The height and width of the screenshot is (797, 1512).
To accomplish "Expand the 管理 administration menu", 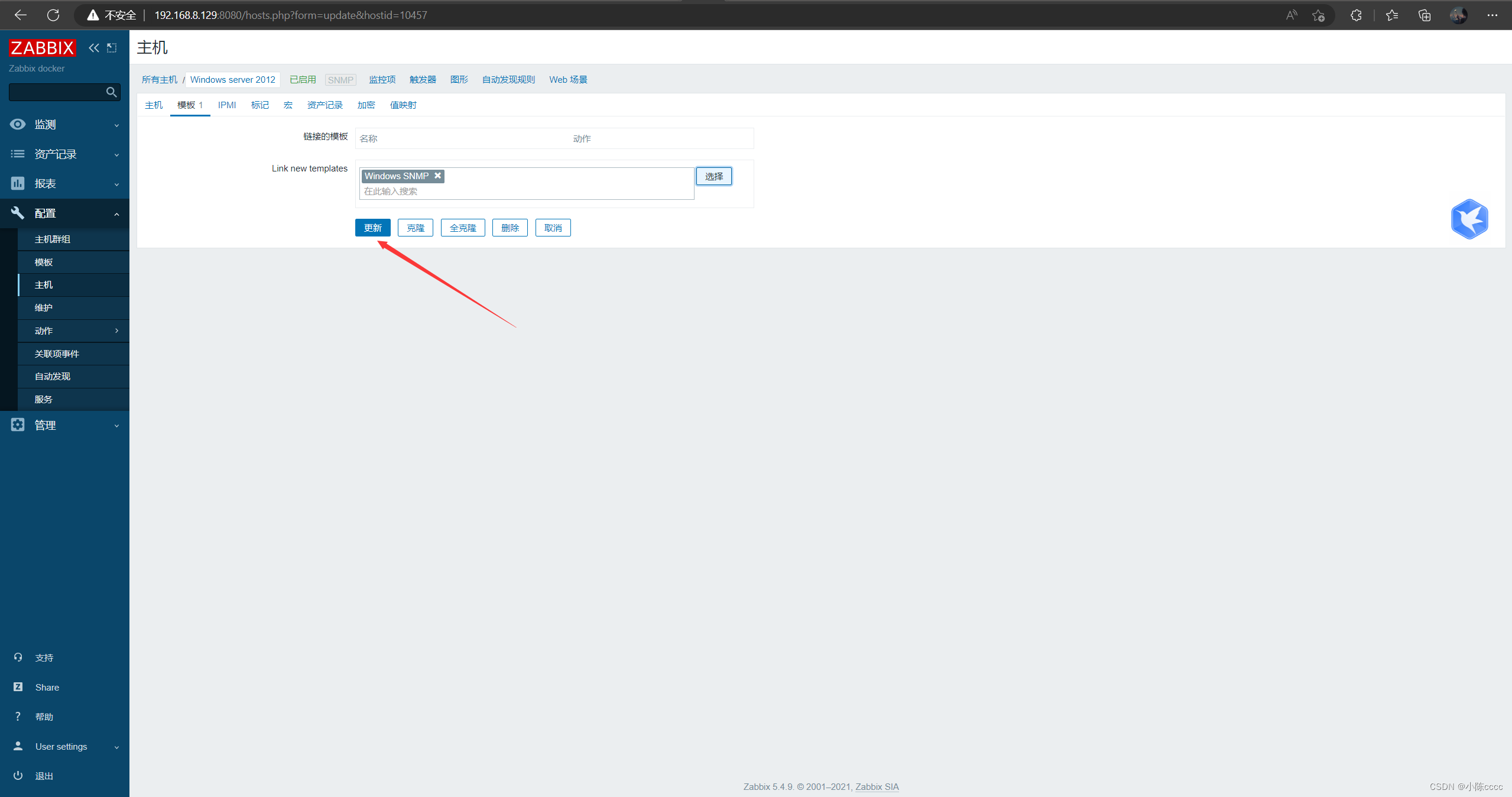I will pyautogui.click(x=64, y=425).
